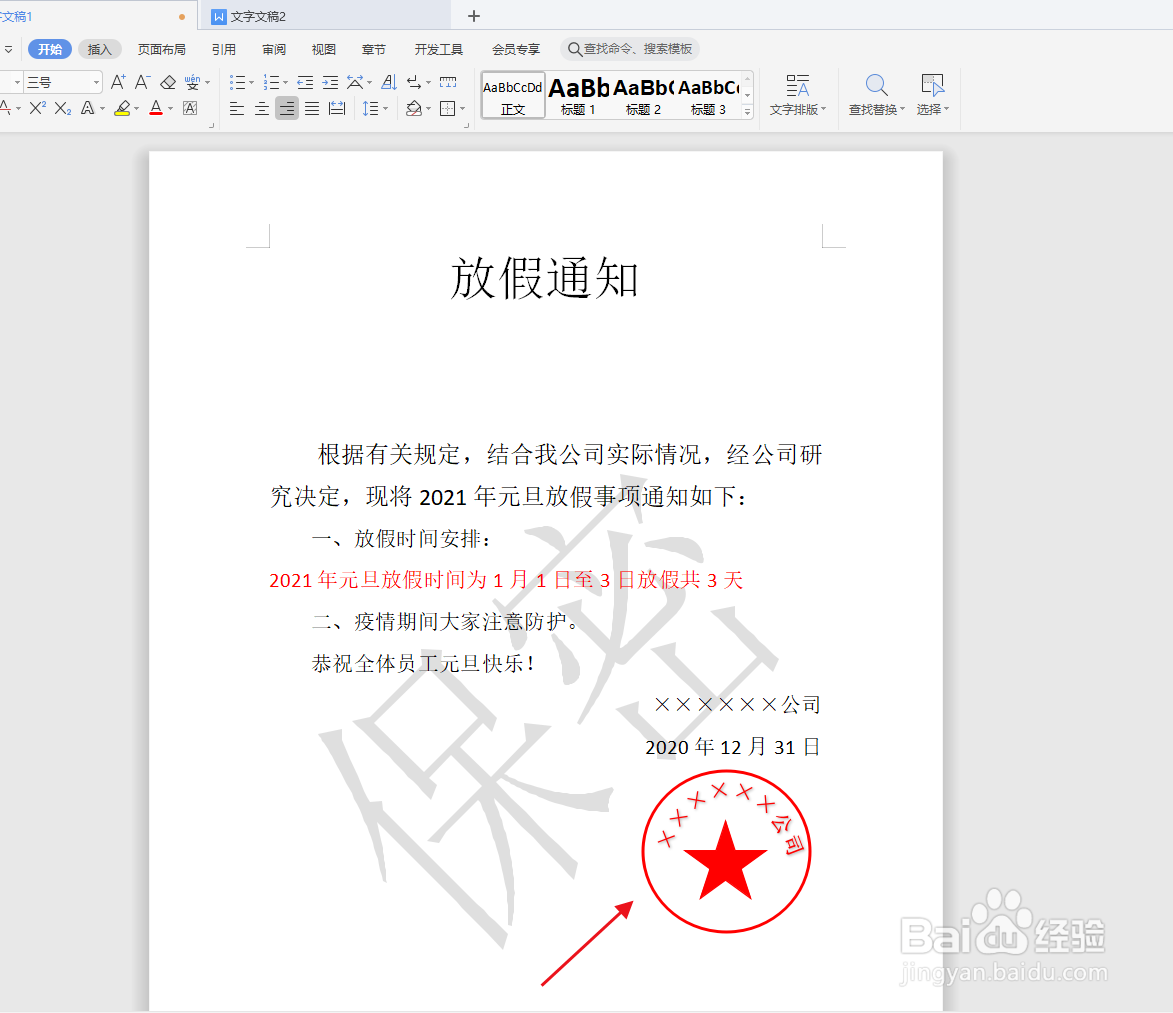This screenshot has height=1013, width=1173.
Task: Apply a bulleted list
Action: (237, 82)
